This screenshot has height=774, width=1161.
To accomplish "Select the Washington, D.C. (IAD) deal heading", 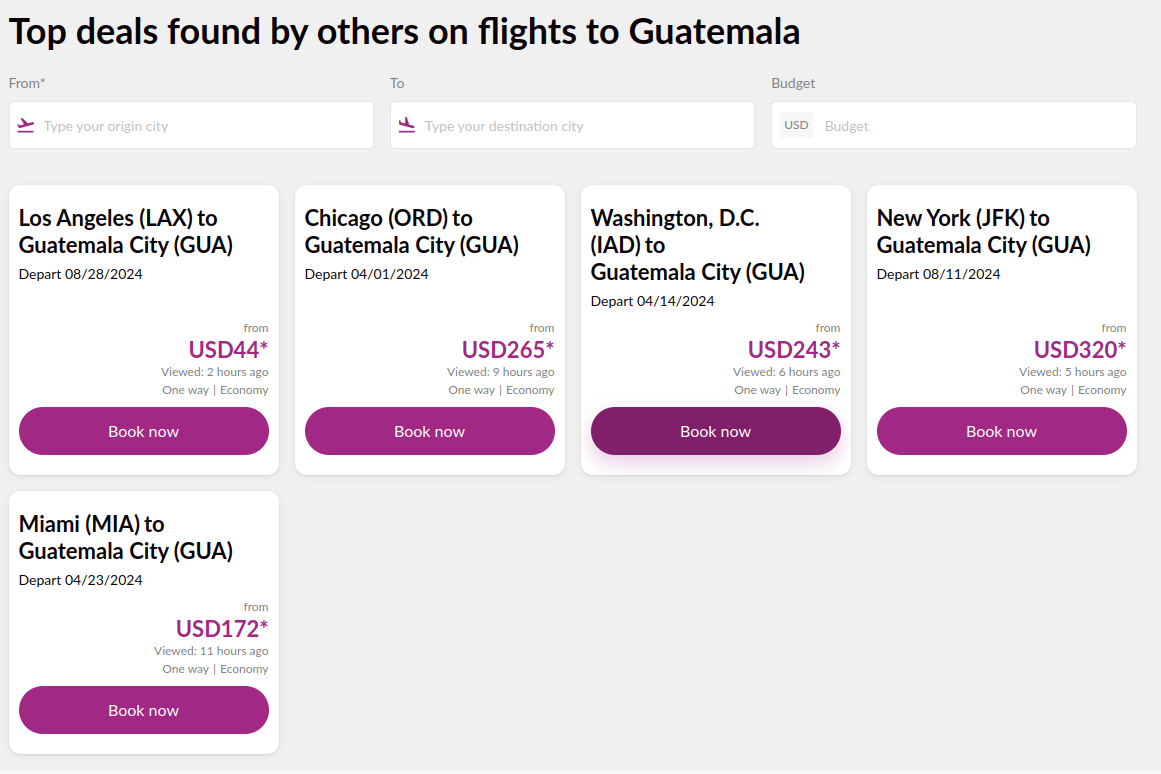I will pos(698,245).
